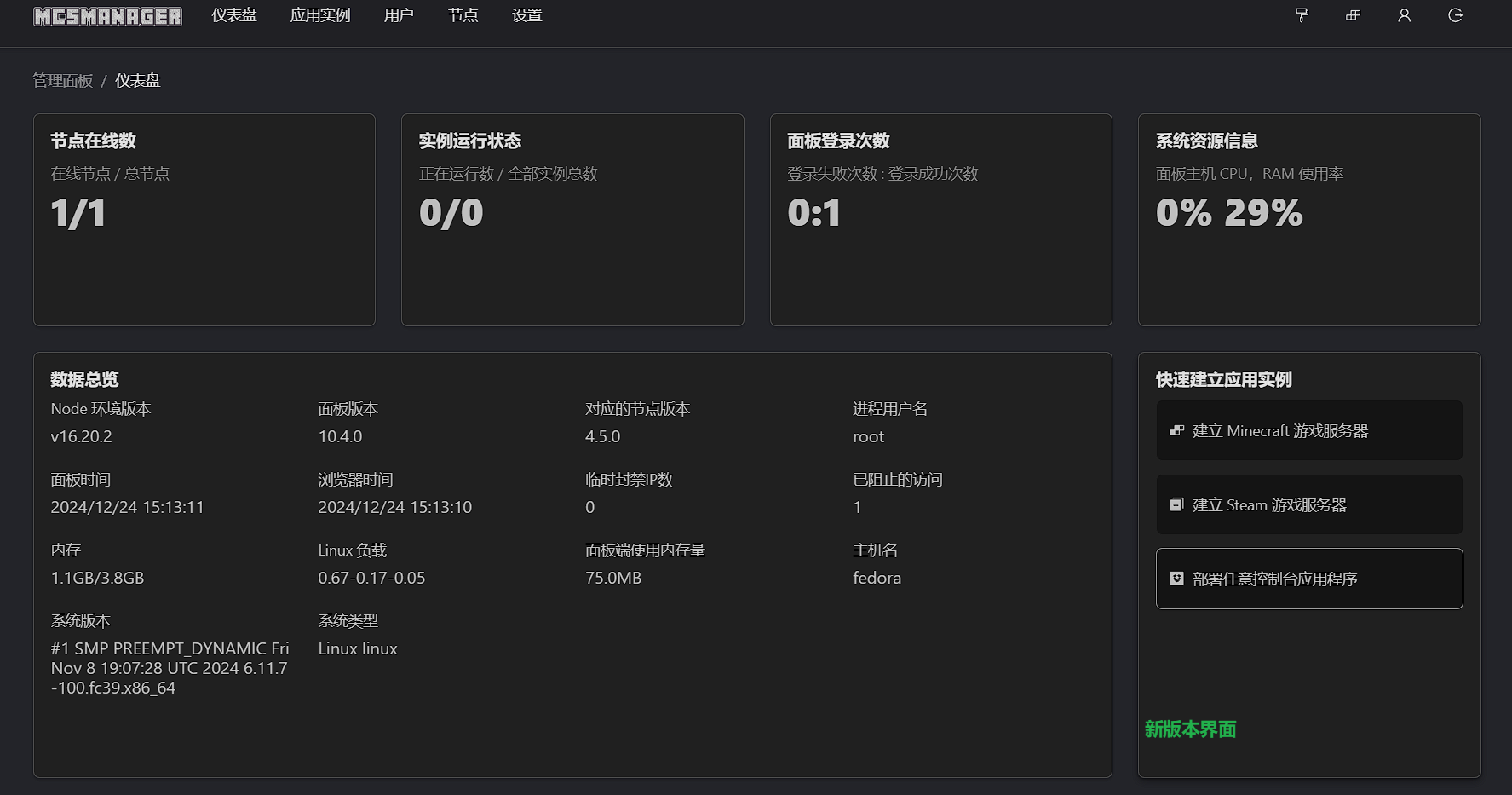Image resolution: width=1512 pixels, height=795 pixels.
Task: Click the logout arrow icon
Action: coord(1455,15)
